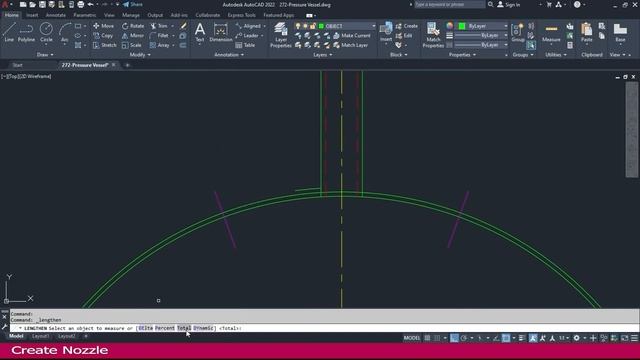Image resolution: width=640 pixels, height=360 pixels.
Task: Open the Insert ribbon tab
Action: (32, 15)
